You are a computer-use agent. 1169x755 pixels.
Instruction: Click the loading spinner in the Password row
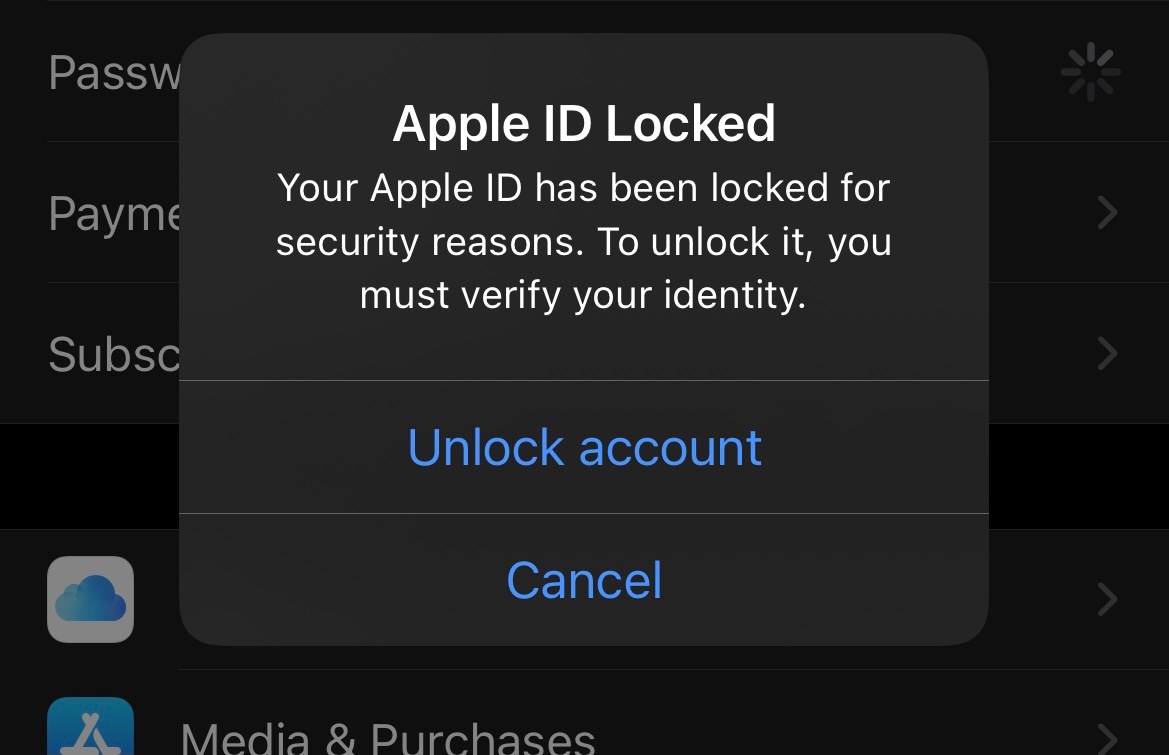coord(1090,72)
